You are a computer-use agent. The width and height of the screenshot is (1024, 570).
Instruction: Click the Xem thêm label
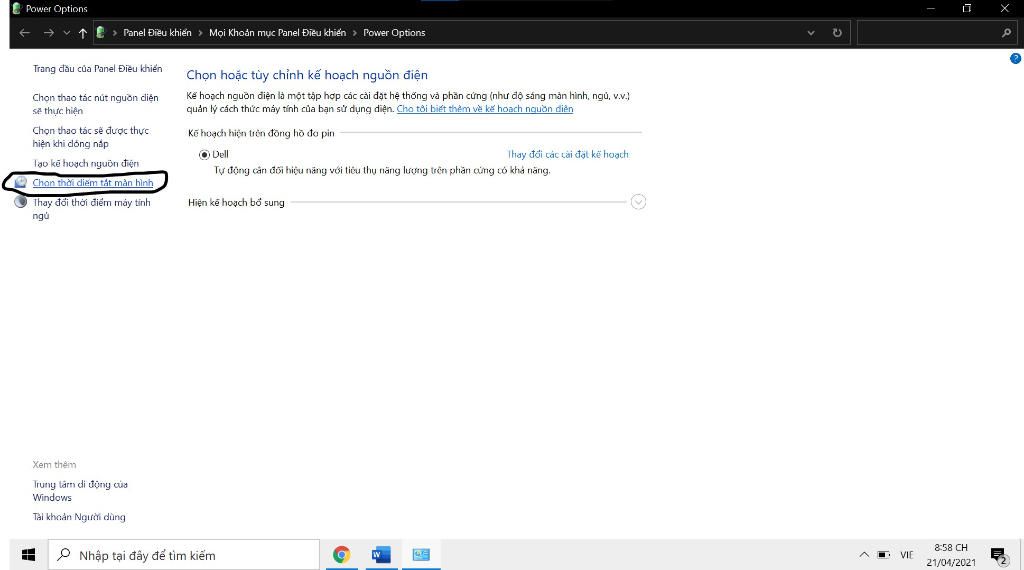pyautogui.click(x=54, y=465)
